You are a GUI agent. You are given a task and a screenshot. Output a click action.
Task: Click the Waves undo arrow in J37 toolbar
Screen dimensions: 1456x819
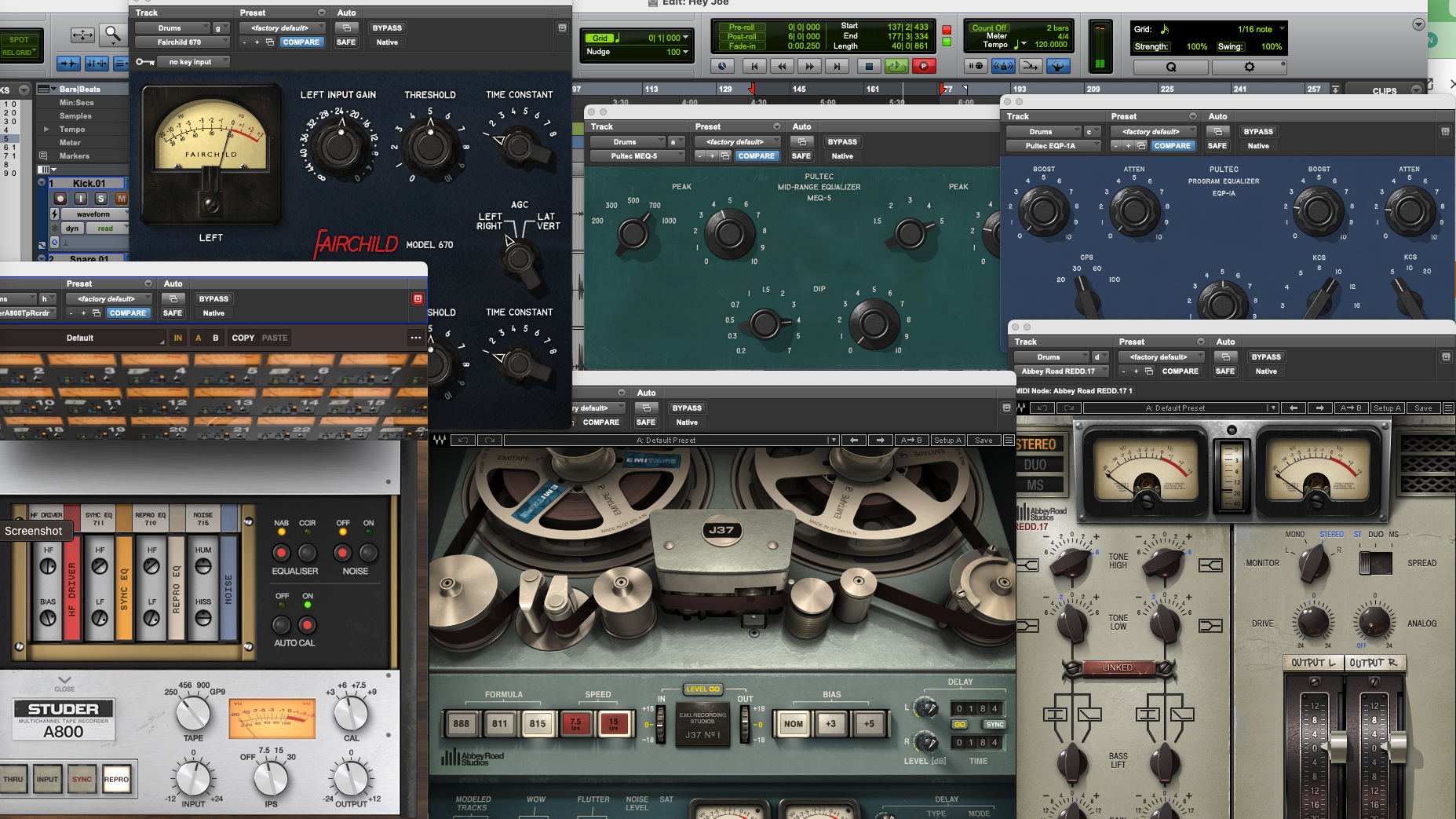coord(463,441)
